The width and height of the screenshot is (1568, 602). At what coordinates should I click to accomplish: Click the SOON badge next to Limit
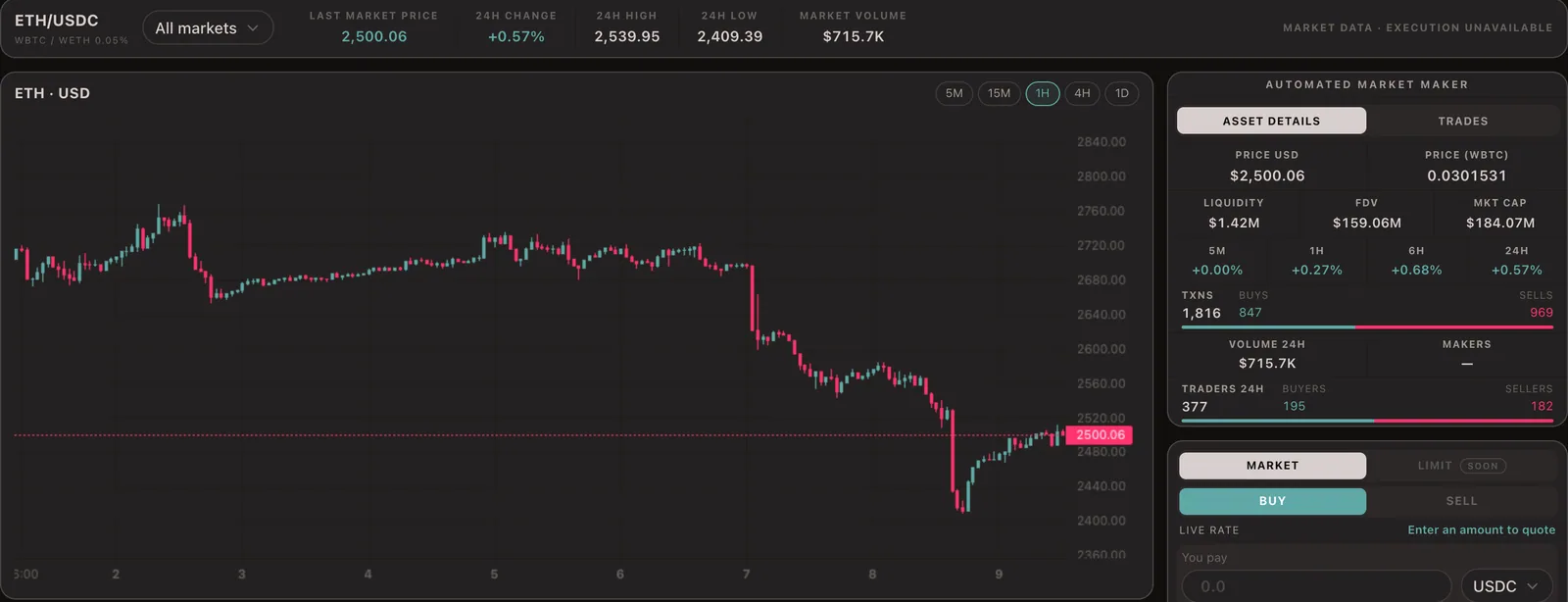tap(1483, 466)
